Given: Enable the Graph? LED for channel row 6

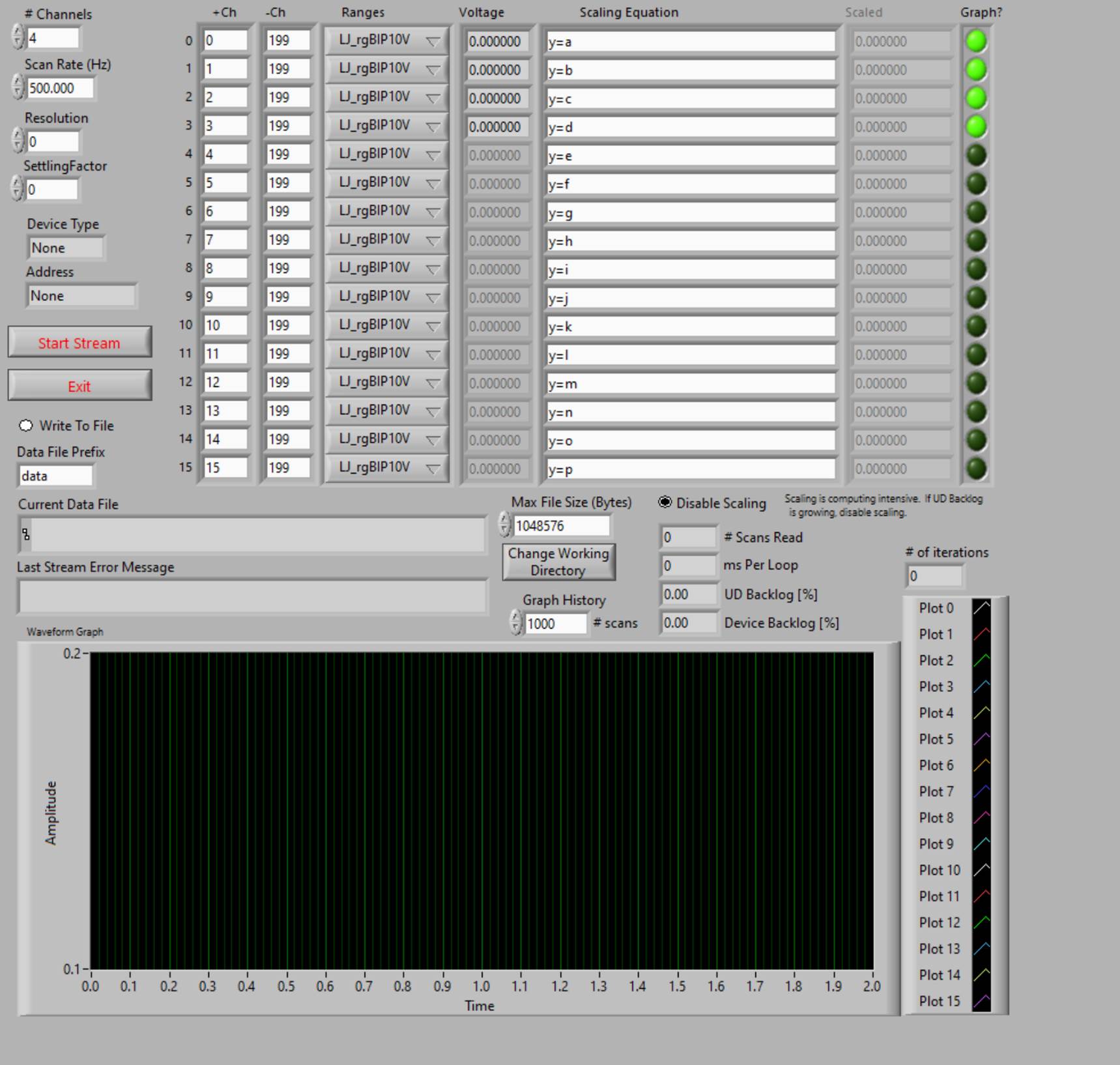Looking at the screenshot, I should 976,212.
